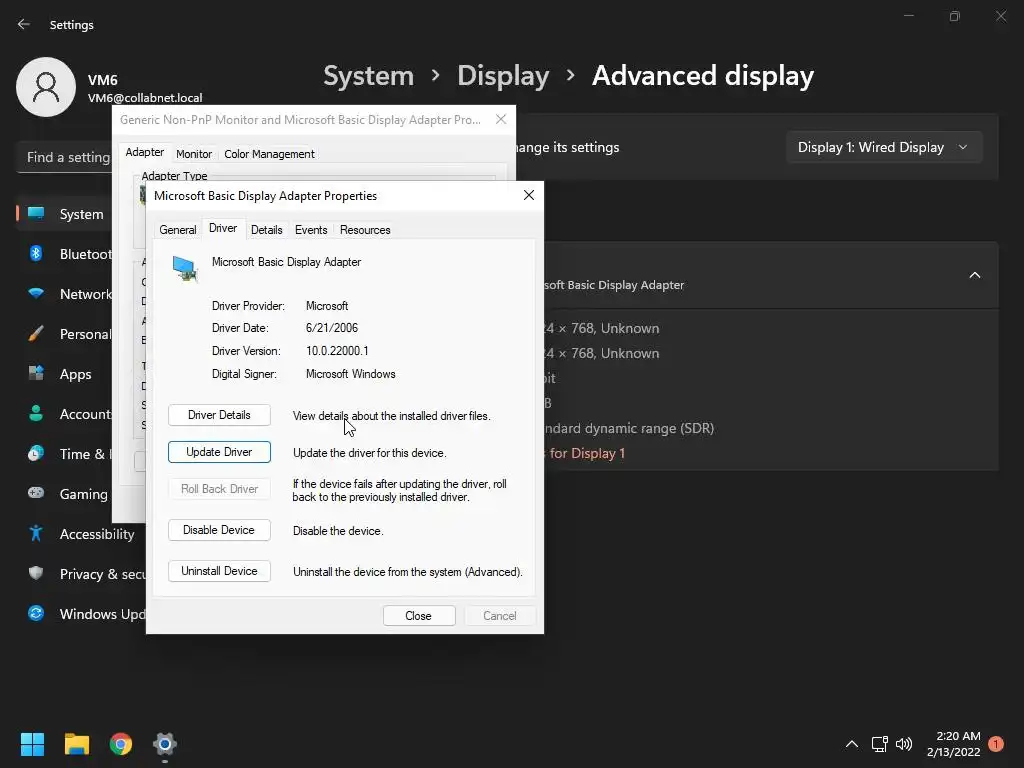
Task: Click the Accounts sidebar icon
Action: point(36,413)
